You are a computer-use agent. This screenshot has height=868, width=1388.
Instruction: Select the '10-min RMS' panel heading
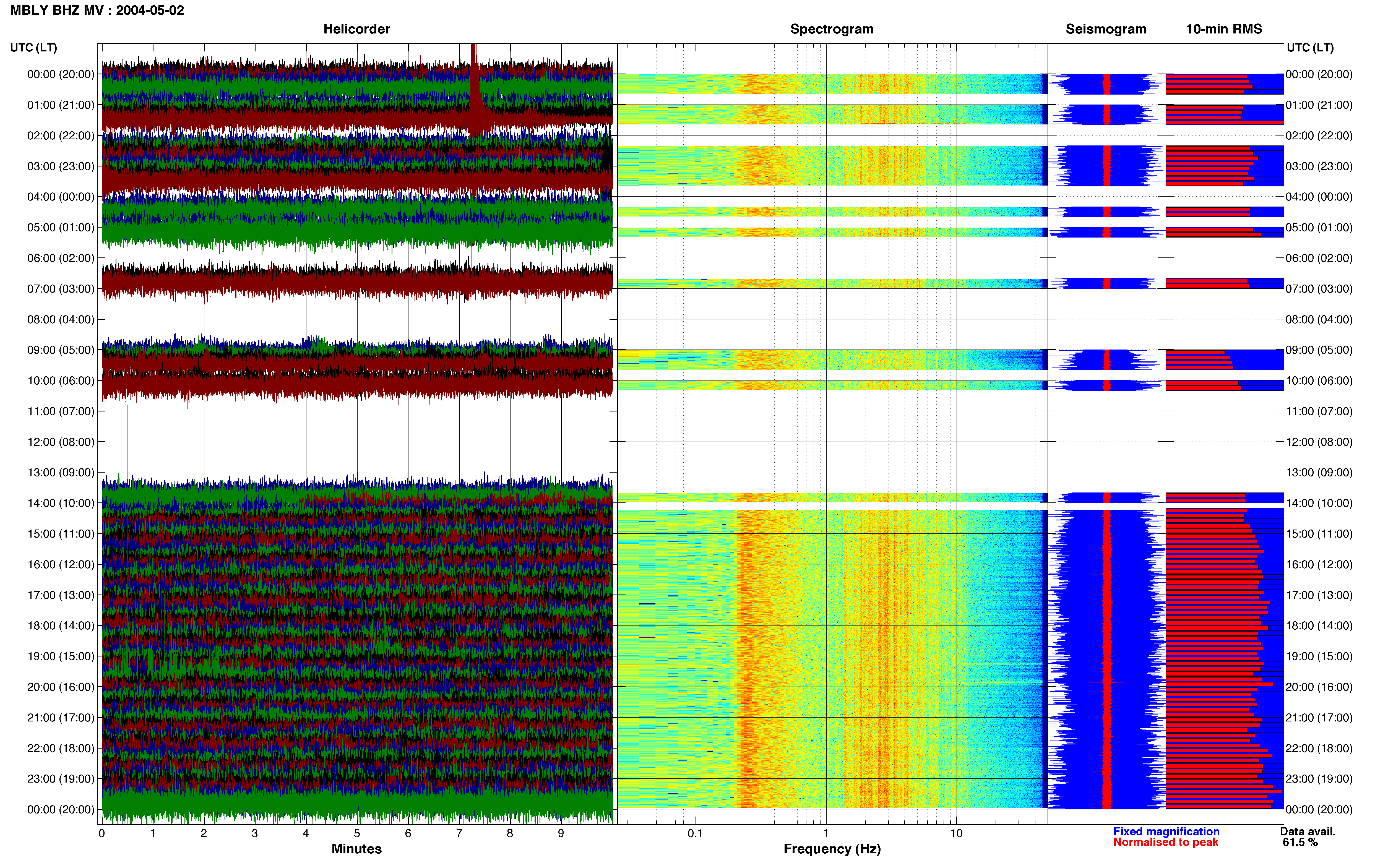coord(1224,29)
